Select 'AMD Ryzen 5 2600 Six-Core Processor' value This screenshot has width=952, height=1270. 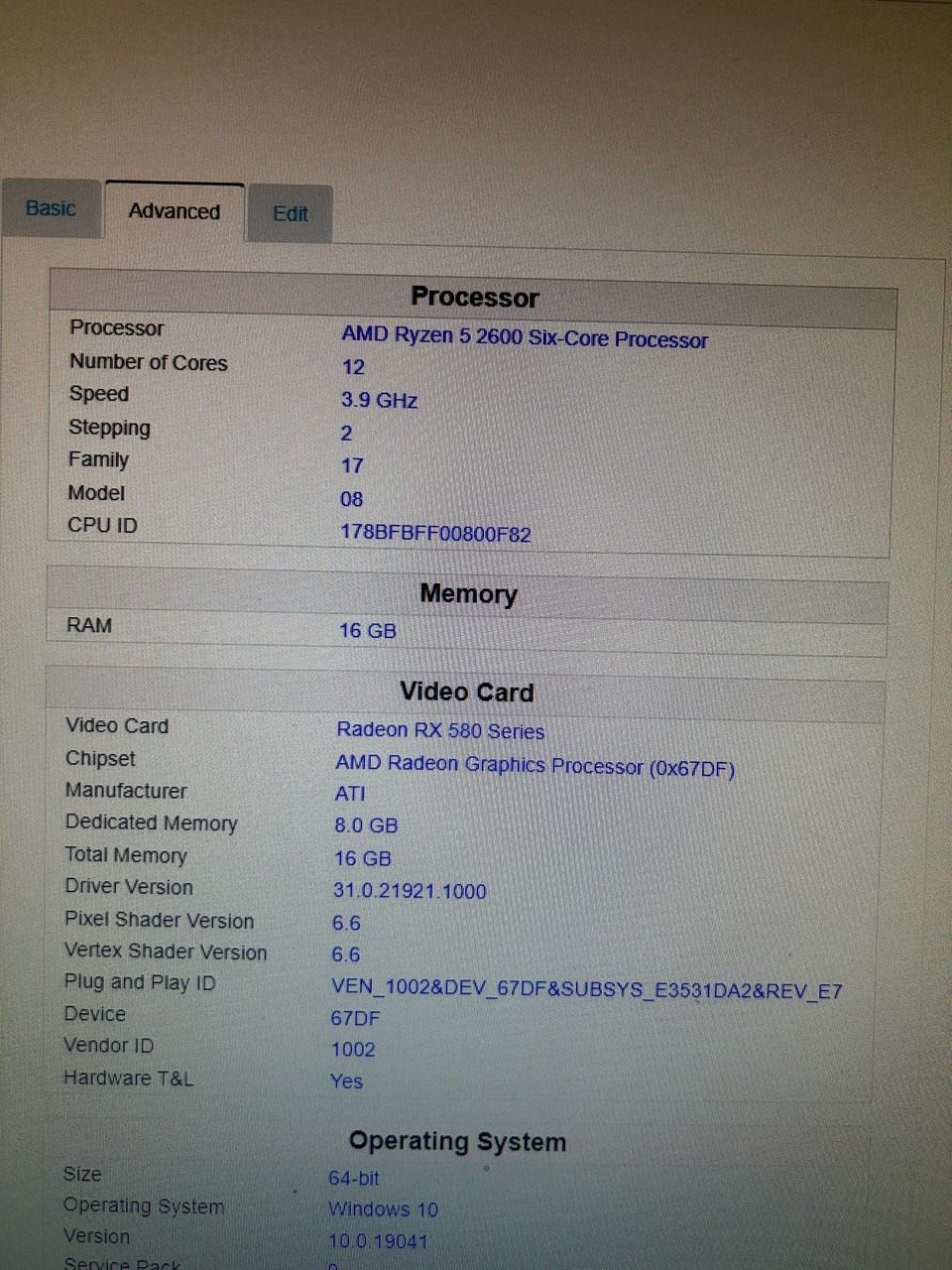coord(525,337)
